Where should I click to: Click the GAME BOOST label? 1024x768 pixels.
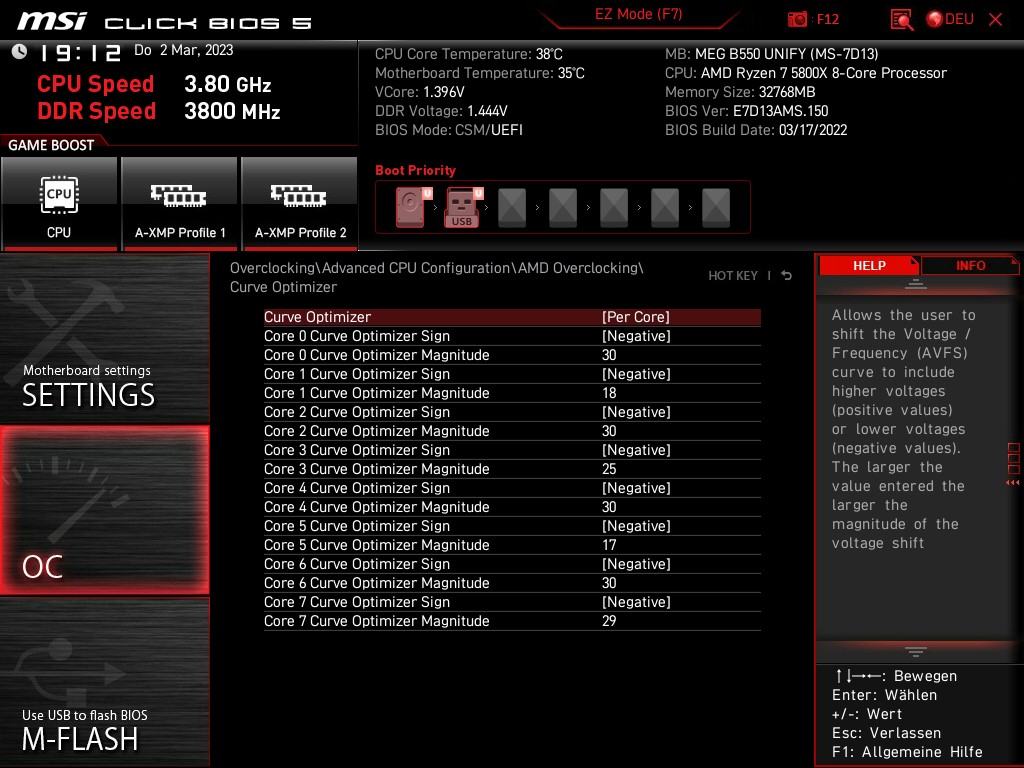(51, 145)
